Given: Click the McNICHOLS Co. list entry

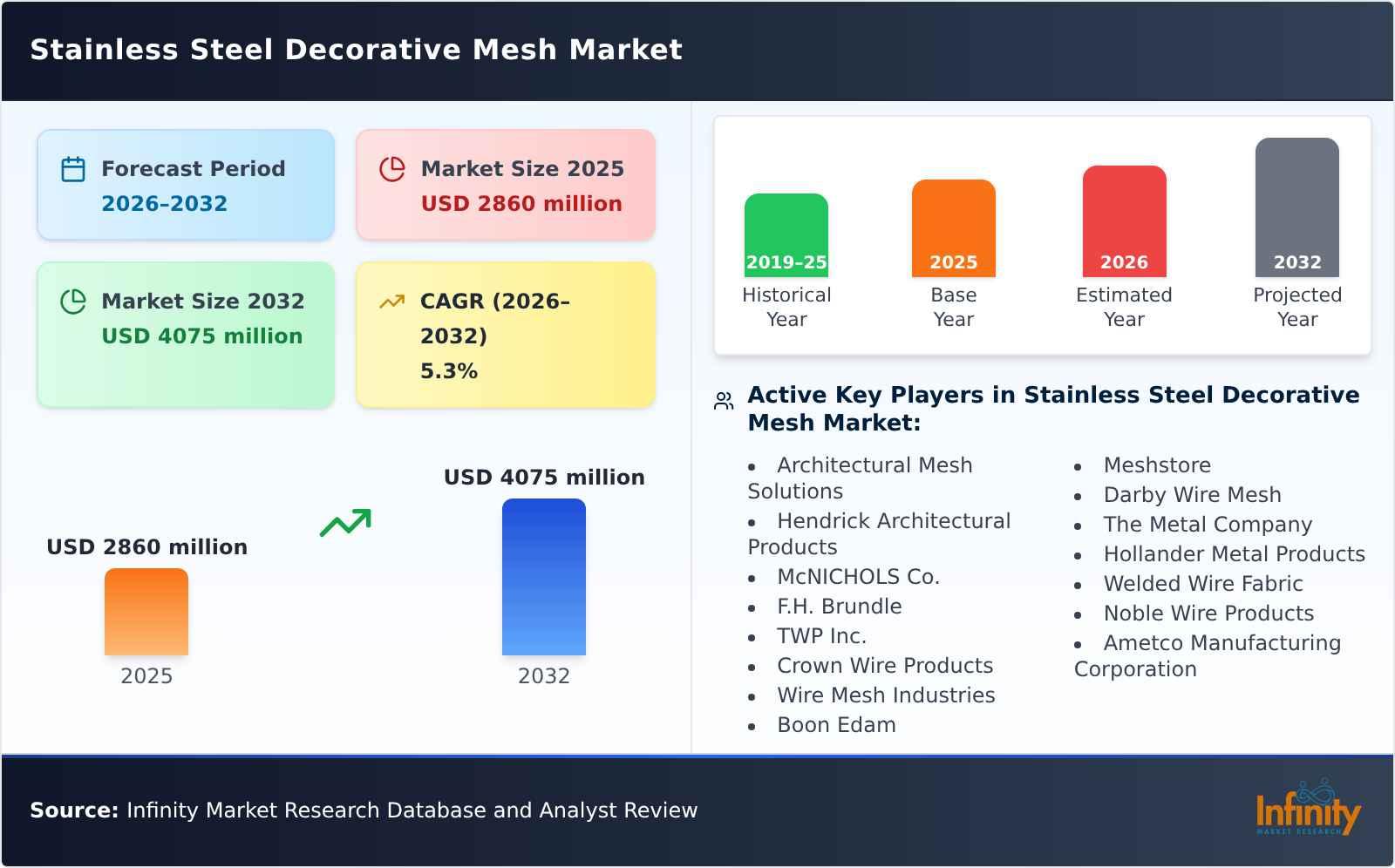Looking at the screenshot, I should pos(858,576).
